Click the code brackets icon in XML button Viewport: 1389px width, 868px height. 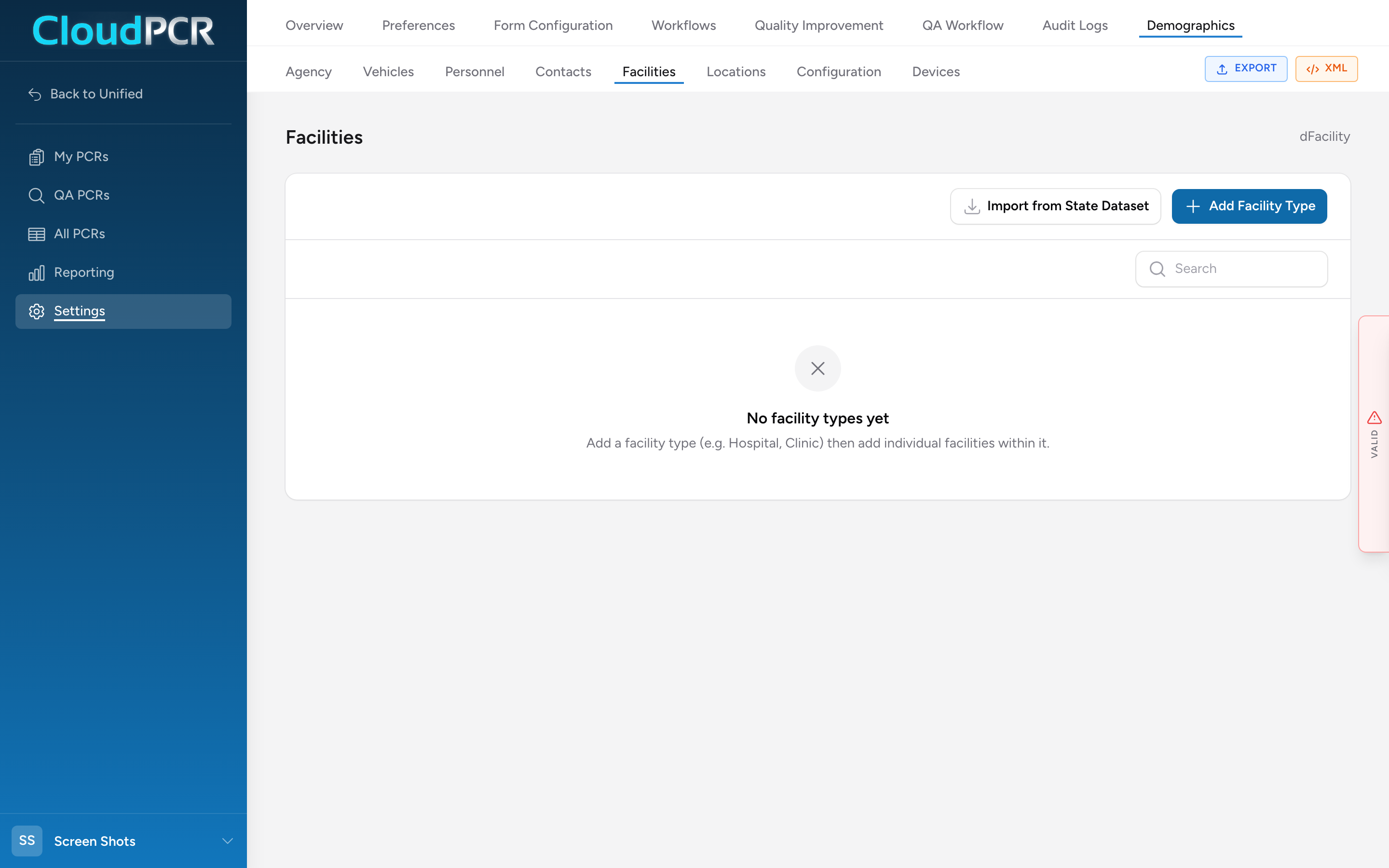[x=1312, y=69]
